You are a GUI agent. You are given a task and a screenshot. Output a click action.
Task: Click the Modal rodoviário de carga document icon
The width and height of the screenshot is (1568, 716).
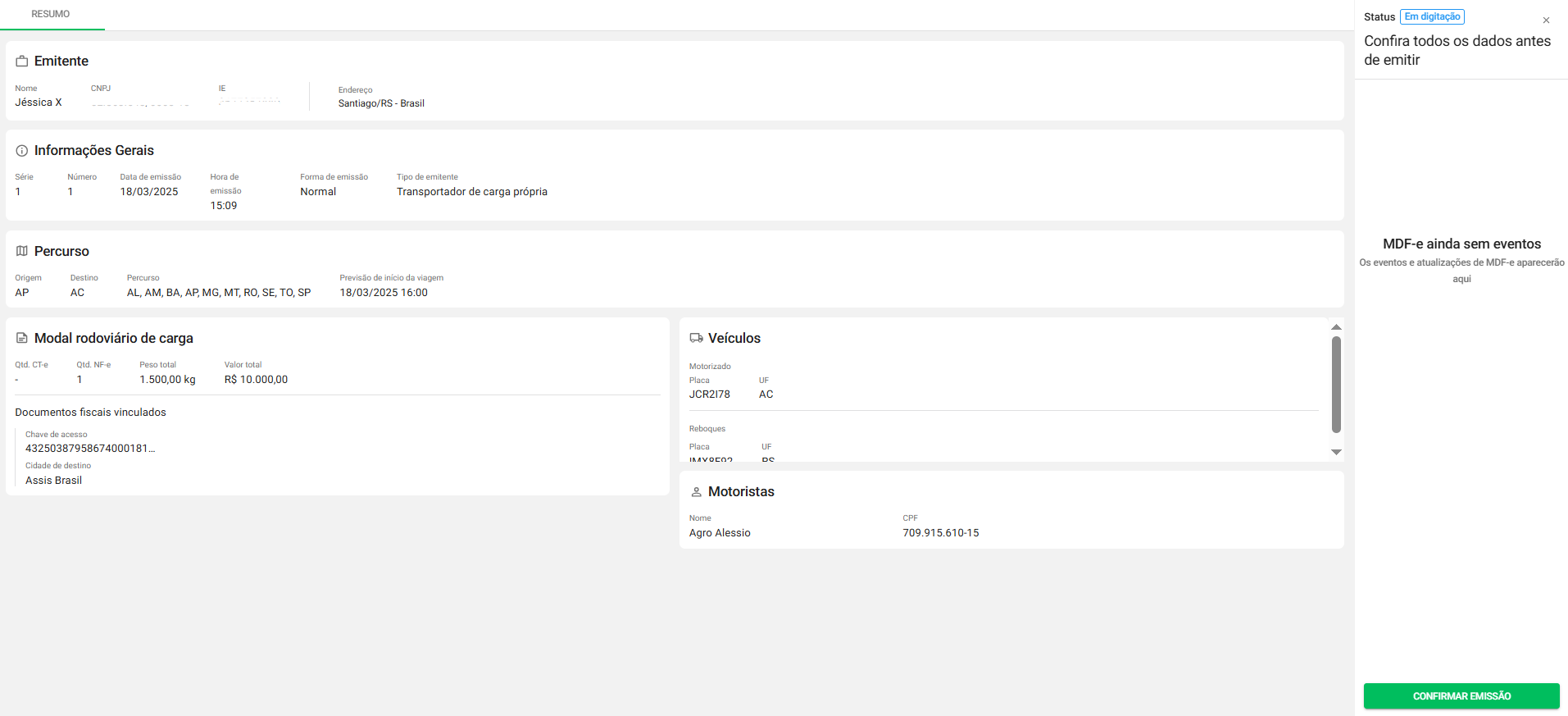pos(22,338)
